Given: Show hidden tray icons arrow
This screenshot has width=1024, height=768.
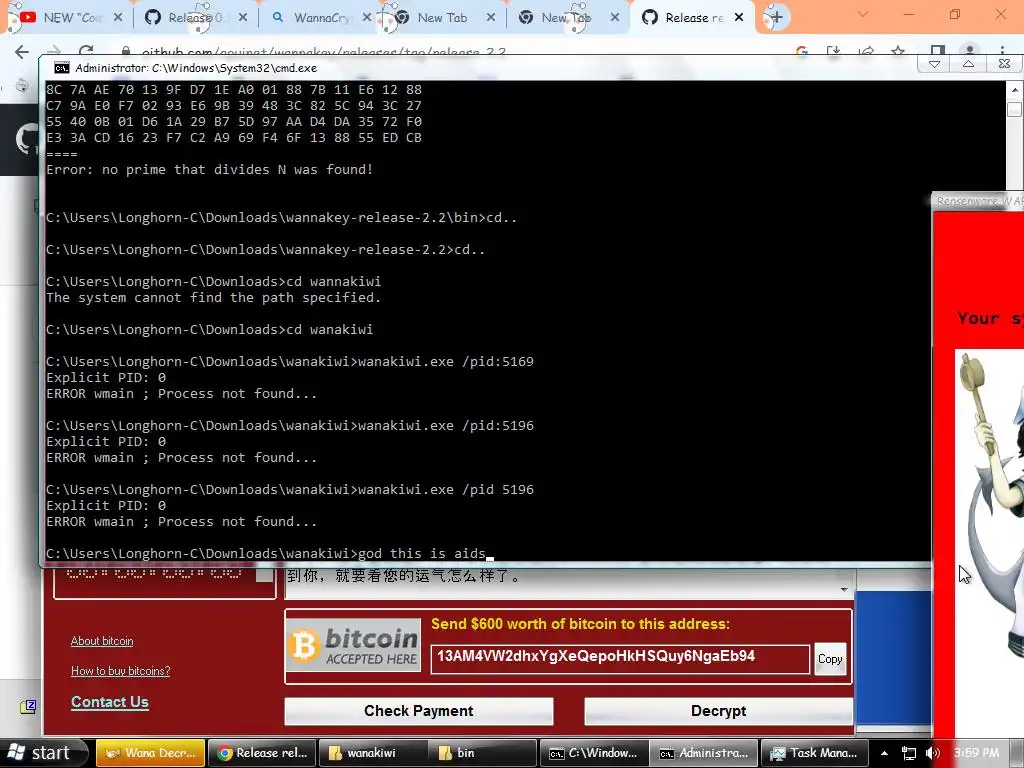Looking at the screenshot, I should pos(884,754).
